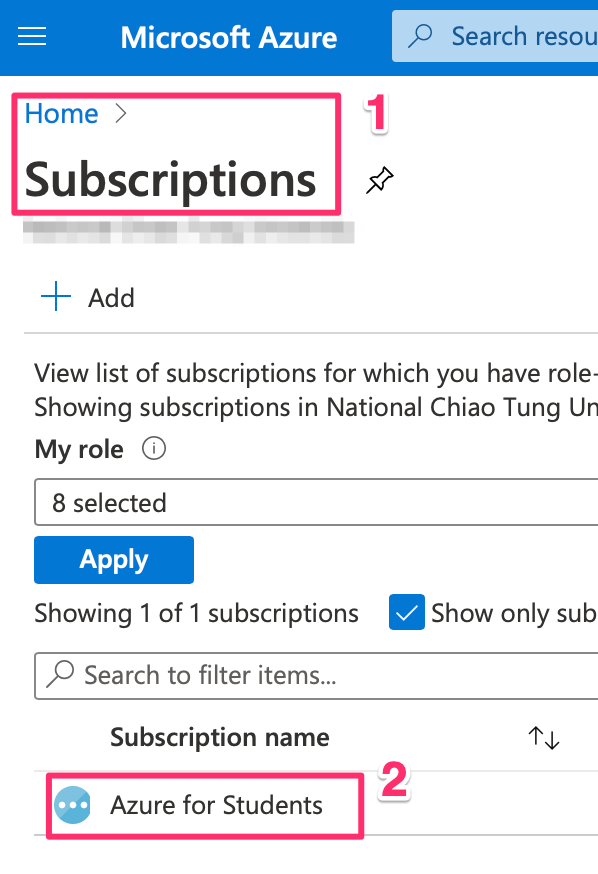The height and width of the screenshot is (874, 598).
Task: Click the Apply button
Action: pos(114,560)
